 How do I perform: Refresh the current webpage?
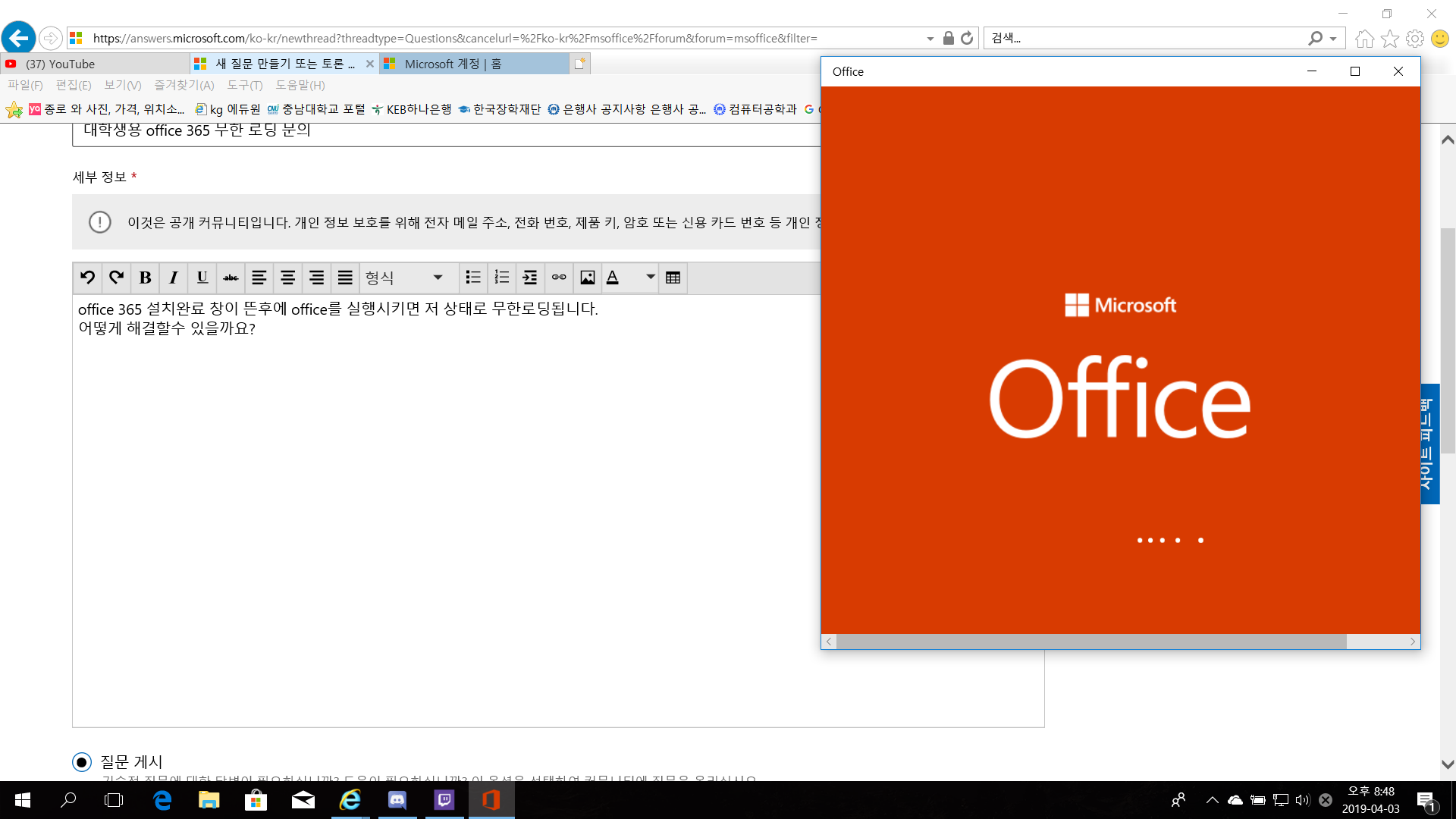(967, 38)
